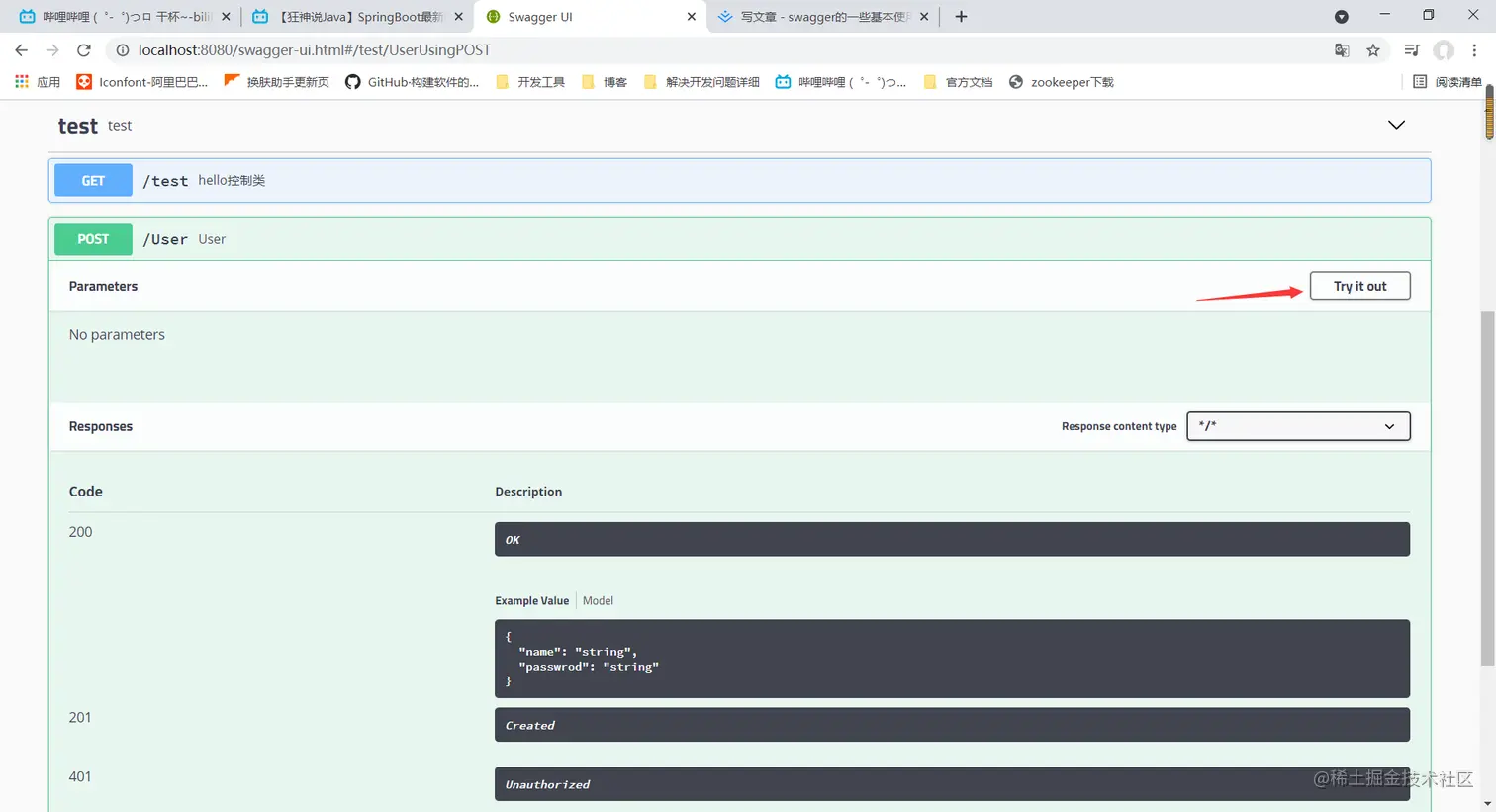The width and height of the screenshot is (1496, 812).
Task: Click the browser Forward arrow
Action: click(52, 50)
